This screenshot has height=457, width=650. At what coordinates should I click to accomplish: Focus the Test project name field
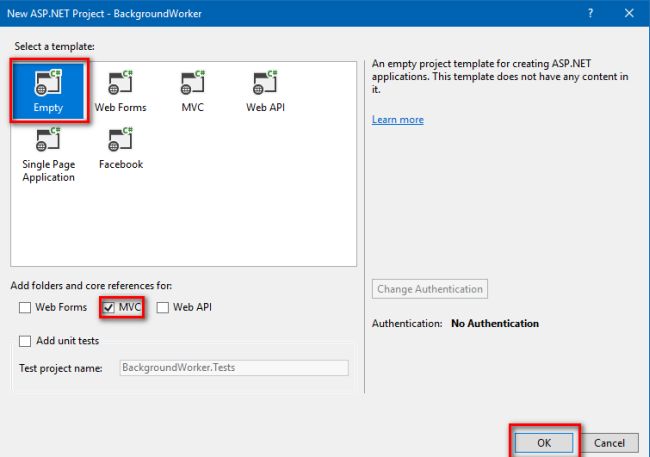234,368
